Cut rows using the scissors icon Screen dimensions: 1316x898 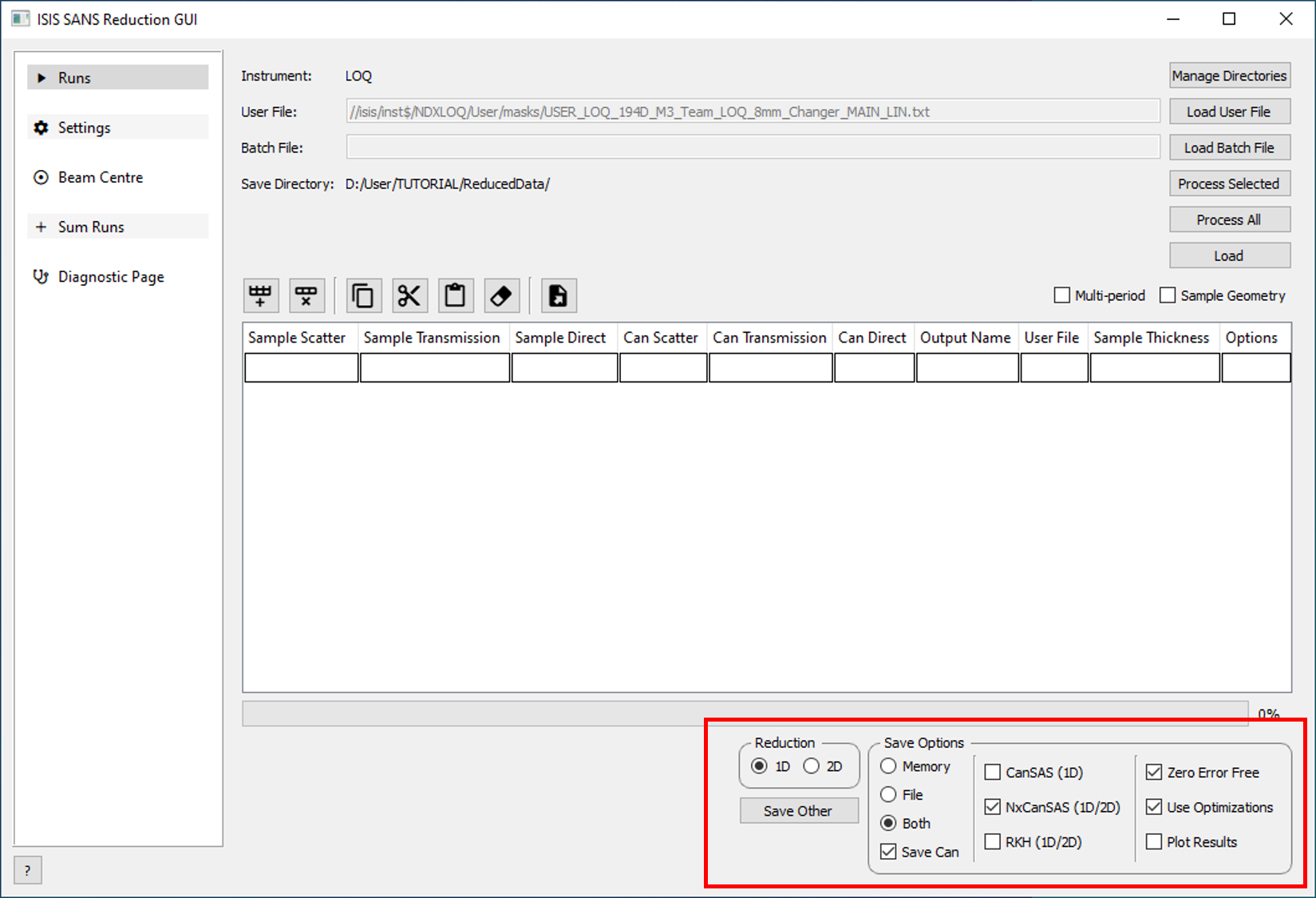409,296
